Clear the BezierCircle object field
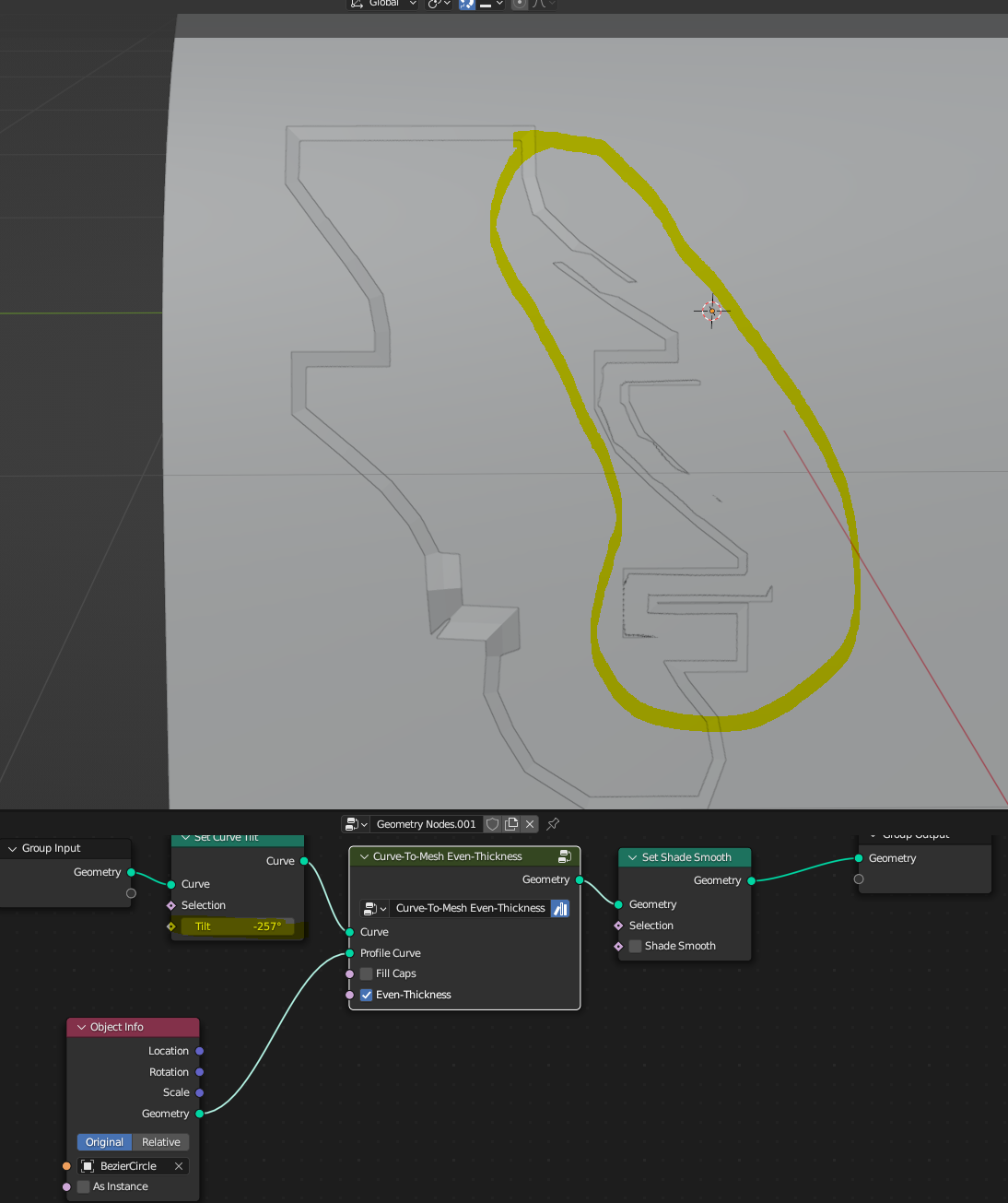Viewport: 1008px width, 1203px height. click(179, 1166)
